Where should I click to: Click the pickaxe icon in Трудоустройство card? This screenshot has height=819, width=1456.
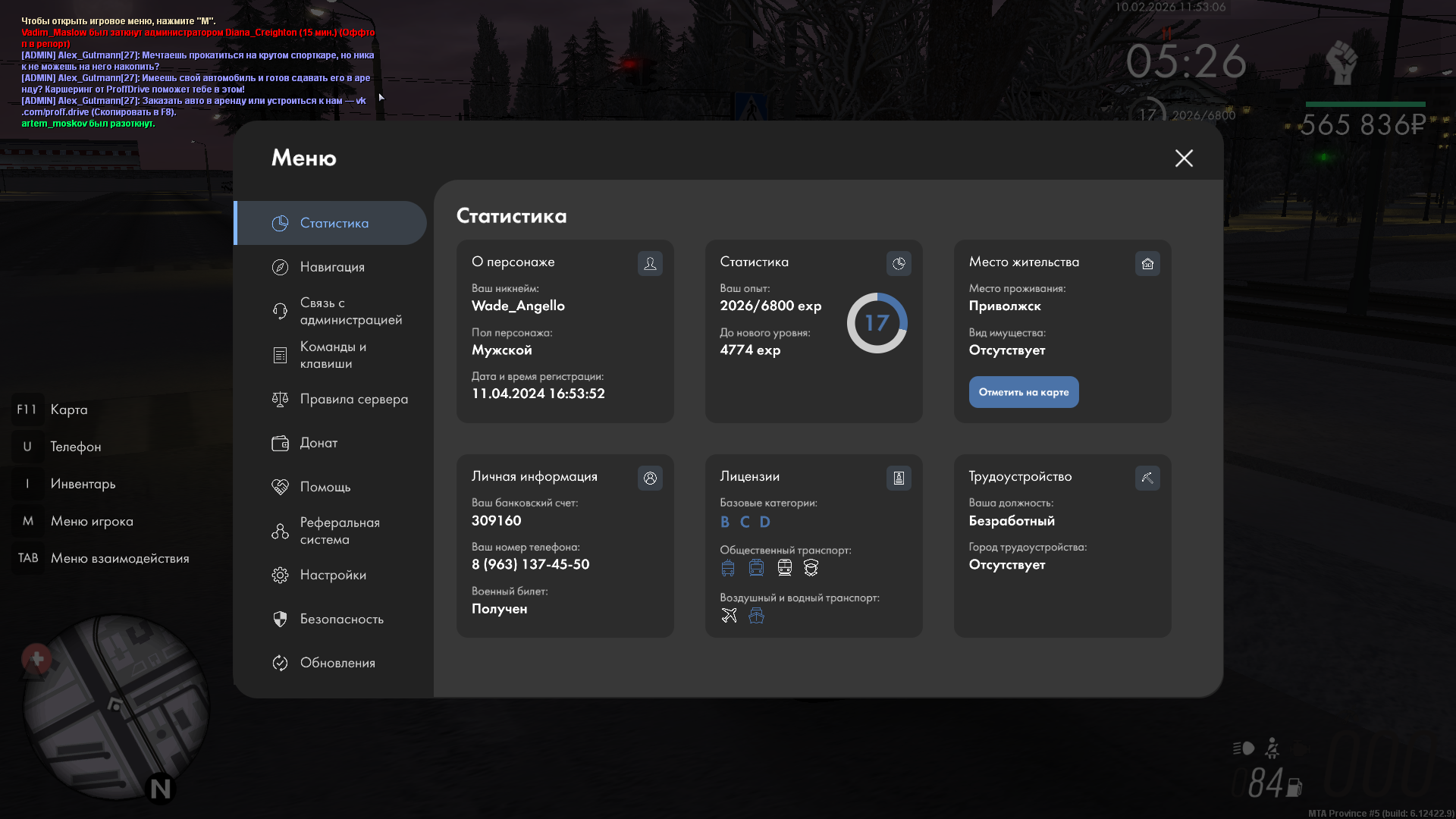(x=1147, y=478)
